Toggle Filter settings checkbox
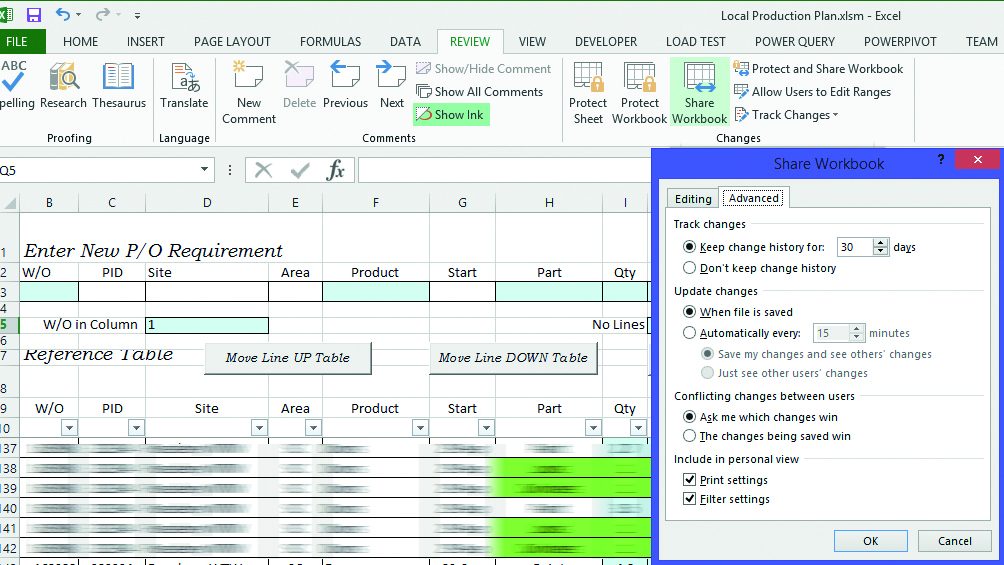The height and width of the screenshot is (565, 1004). (x=690, y=499)
